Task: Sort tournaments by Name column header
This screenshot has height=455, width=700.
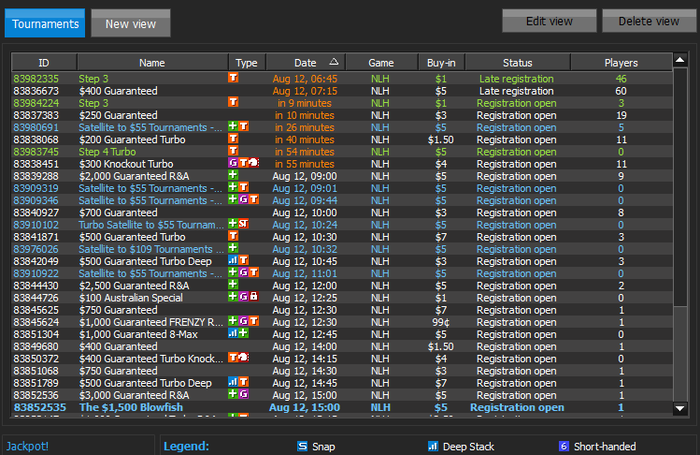Action: tap(152, 63)
